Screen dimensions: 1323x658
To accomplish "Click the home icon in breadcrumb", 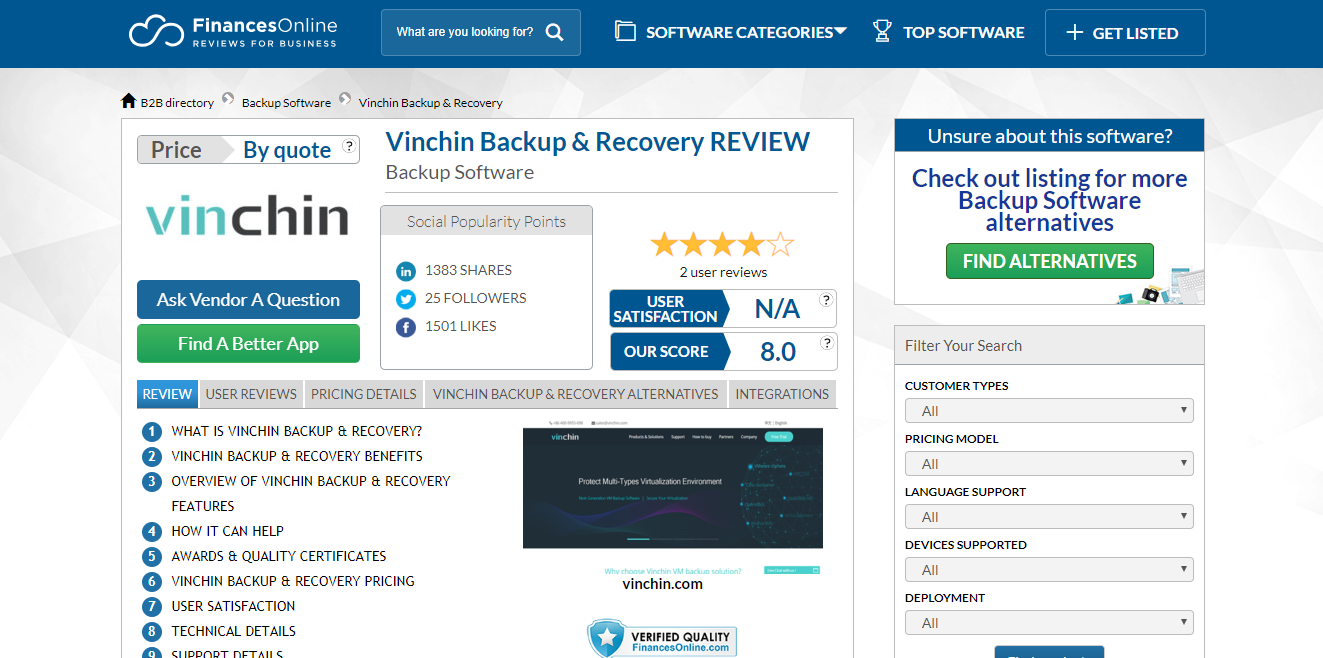I will click(128, 101).
